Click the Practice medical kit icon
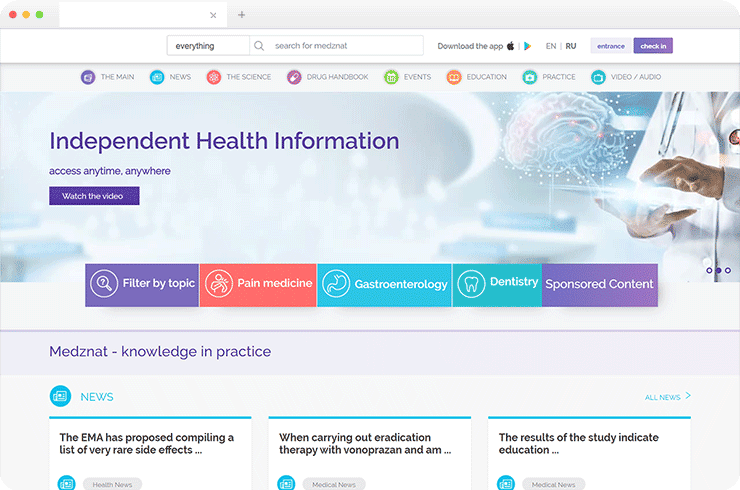Image resolution: width=740 pixels, height=490 pixels. pos(530,77)
